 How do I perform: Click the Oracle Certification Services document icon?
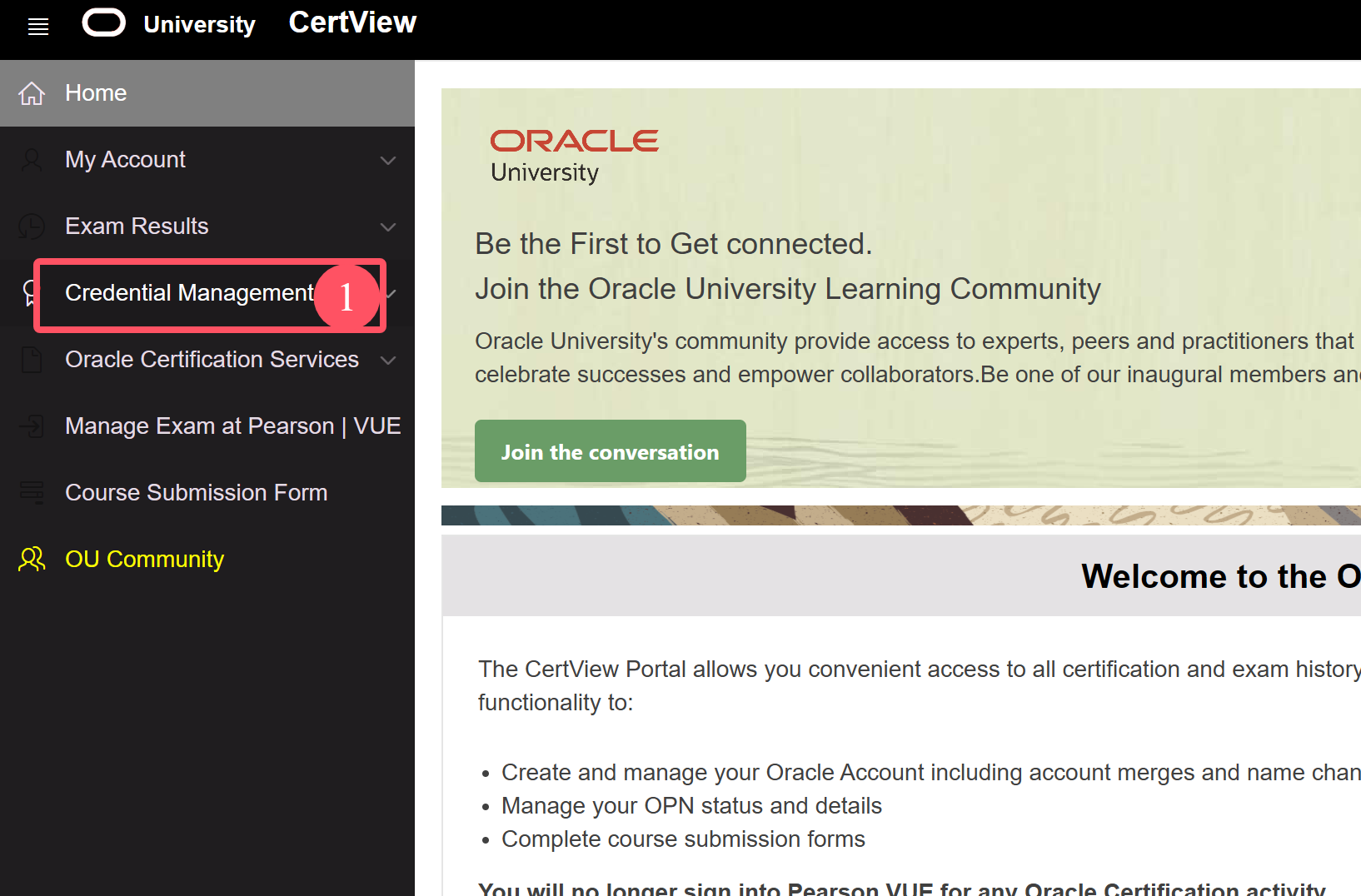point(32,360)
